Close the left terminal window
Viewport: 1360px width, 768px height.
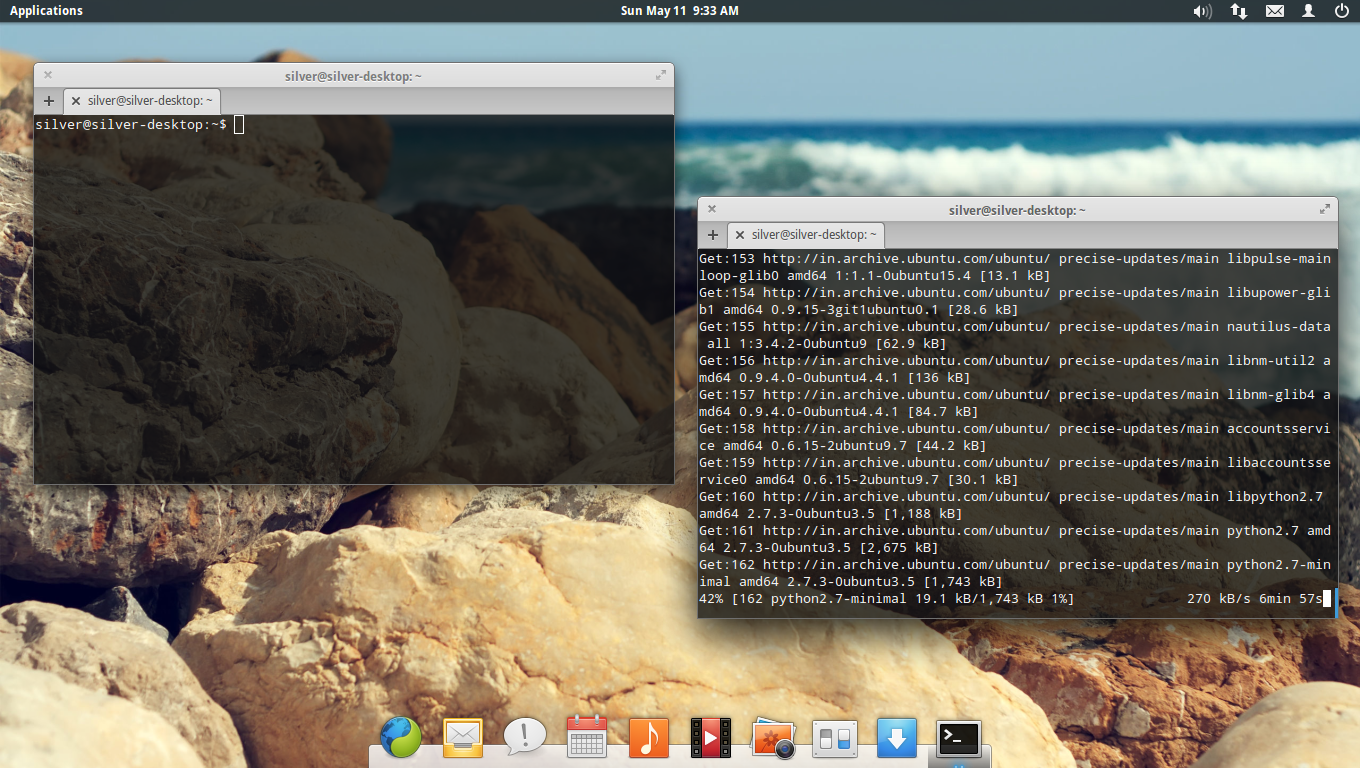[47, 75]
